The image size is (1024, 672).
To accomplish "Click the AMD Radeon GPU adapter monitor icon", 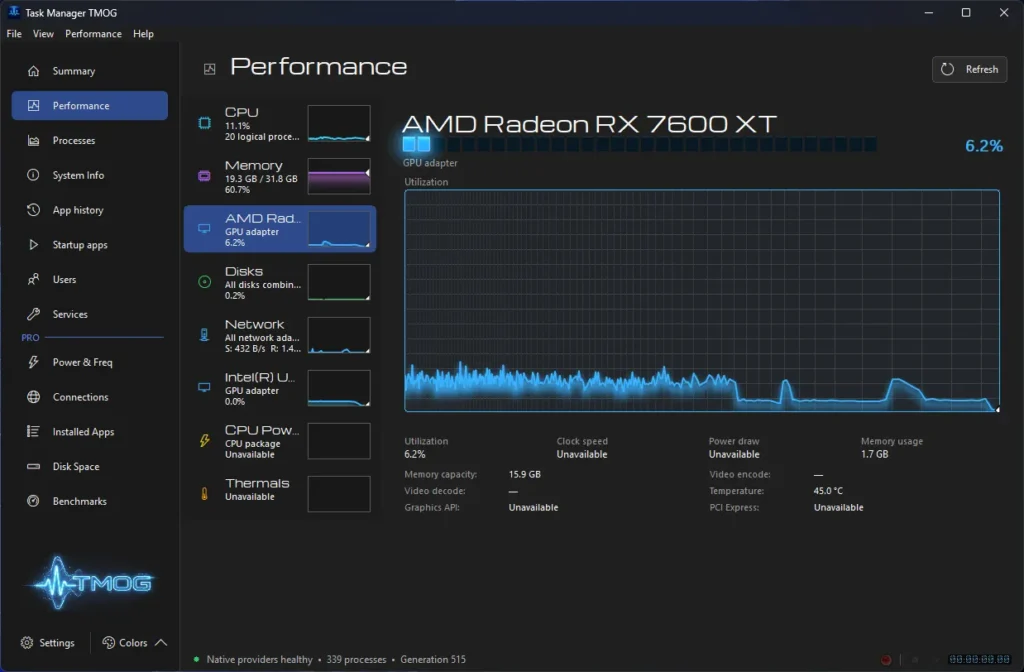I will [x=204, y=229].
